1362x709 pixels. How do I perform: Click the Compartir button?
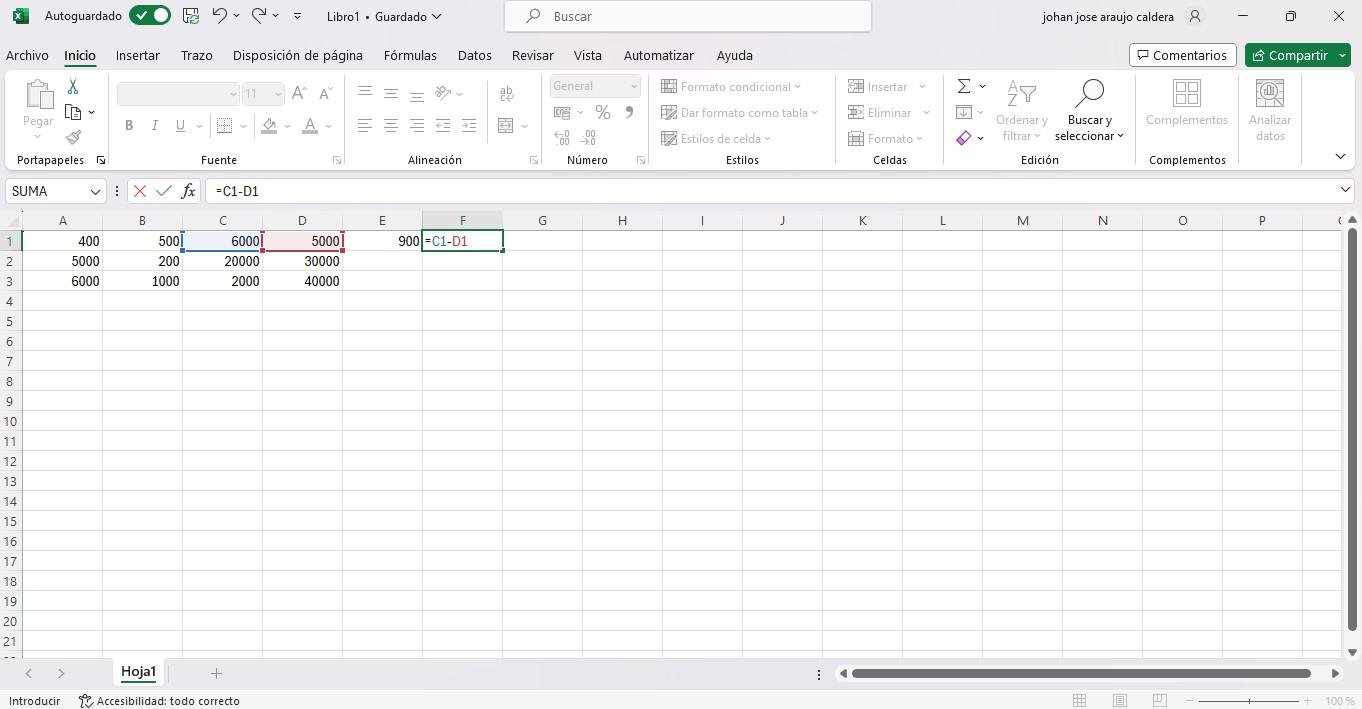1289,55
